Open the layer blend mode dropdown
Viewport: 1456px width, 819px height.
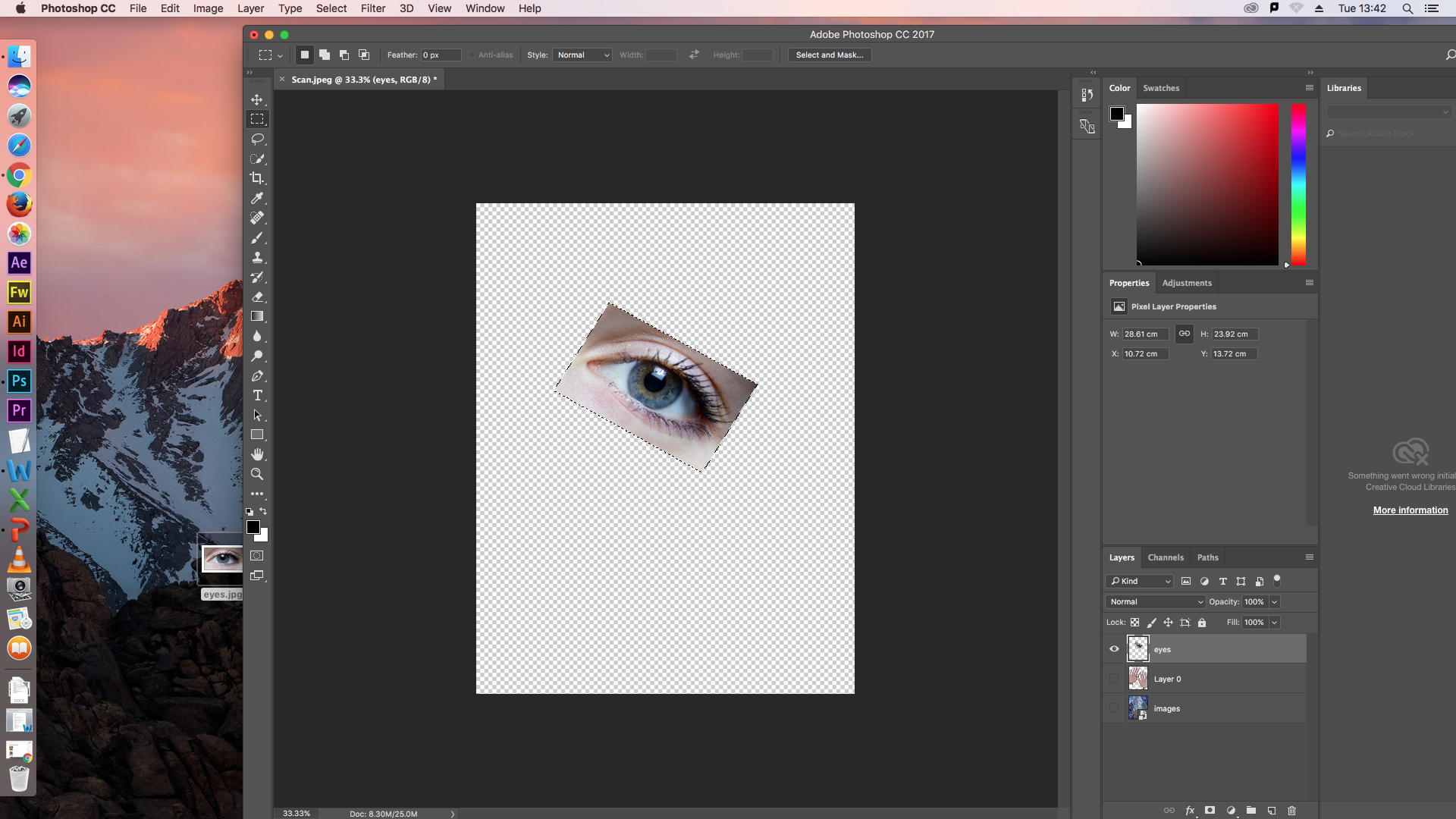(1155, 602)
